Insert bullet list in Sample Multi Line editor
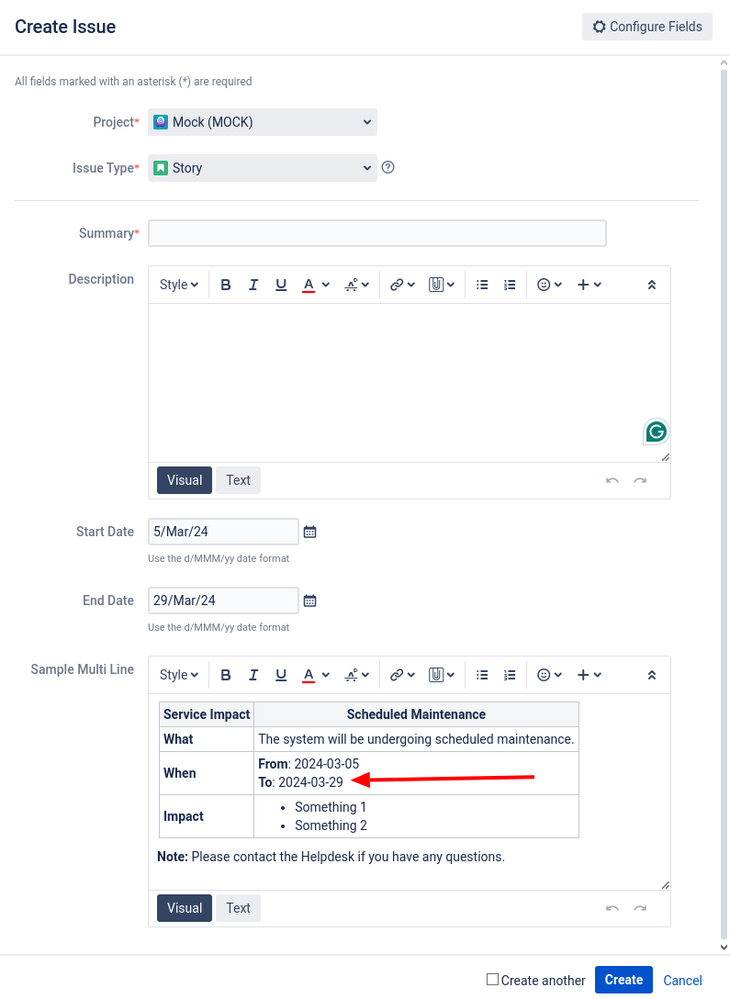 [482, 675]
